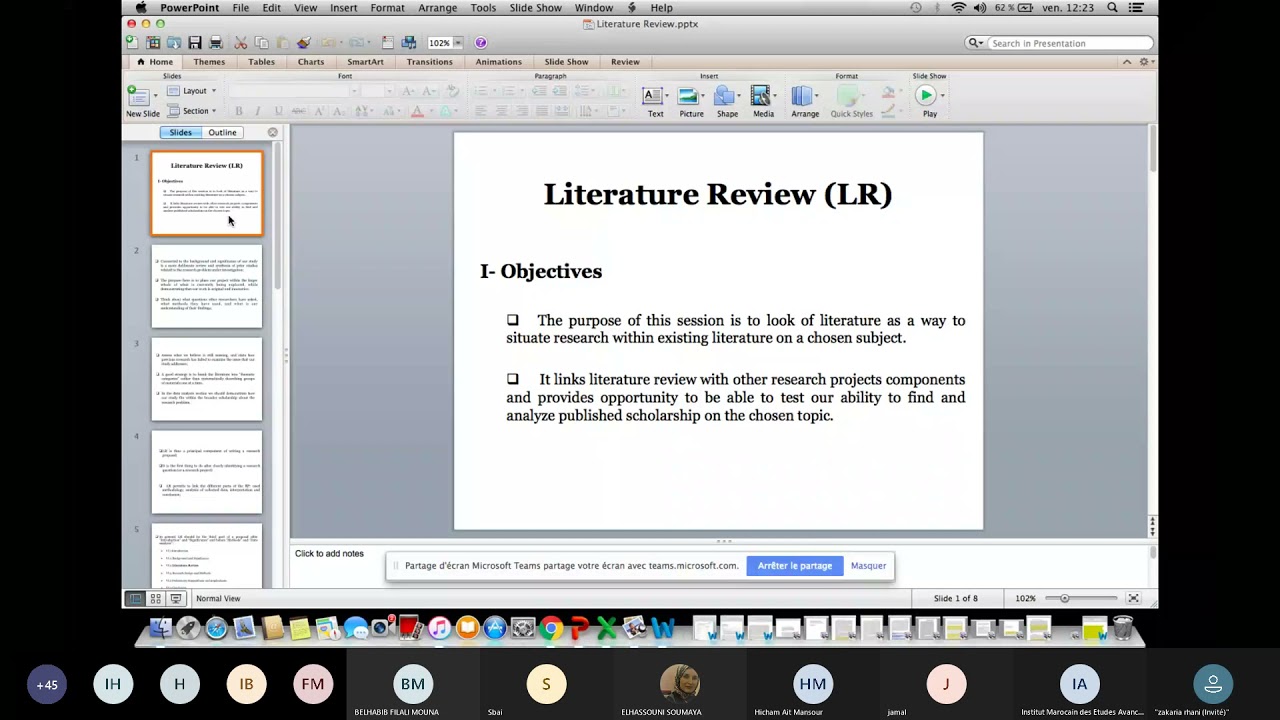Open the Review ribbon tab
Screen dimensions: 1280x720
(625, 62)
